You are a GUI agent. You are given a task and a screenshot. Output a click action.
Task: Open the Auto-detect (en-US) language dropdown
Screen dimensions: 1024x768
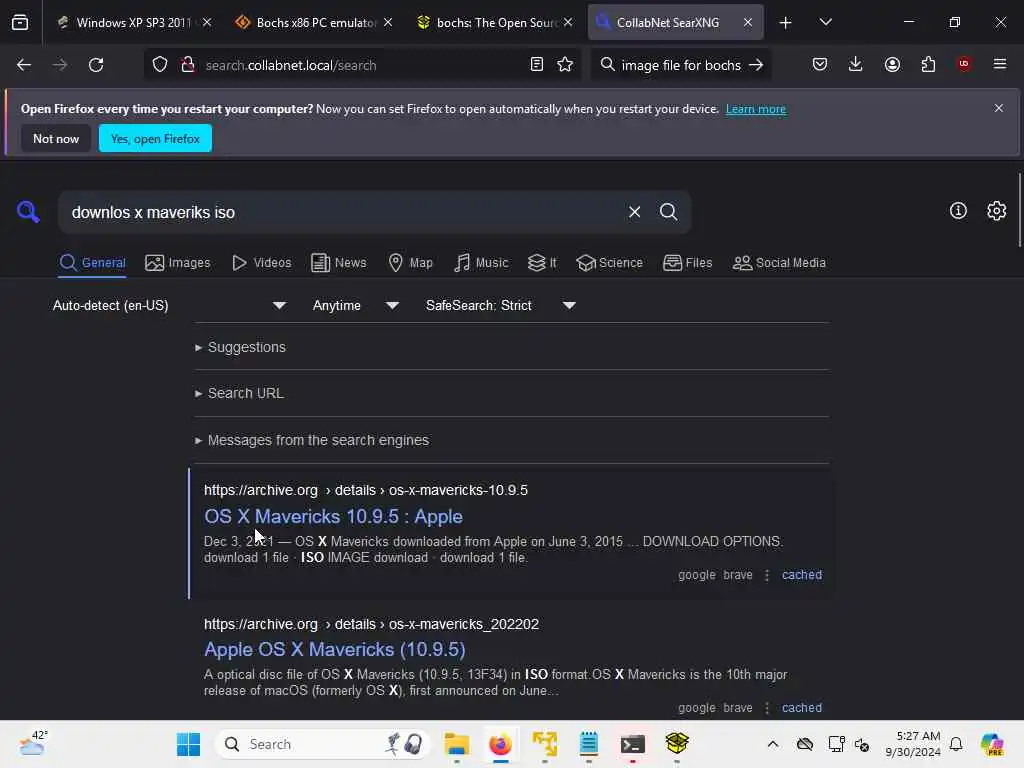(169, 305)
